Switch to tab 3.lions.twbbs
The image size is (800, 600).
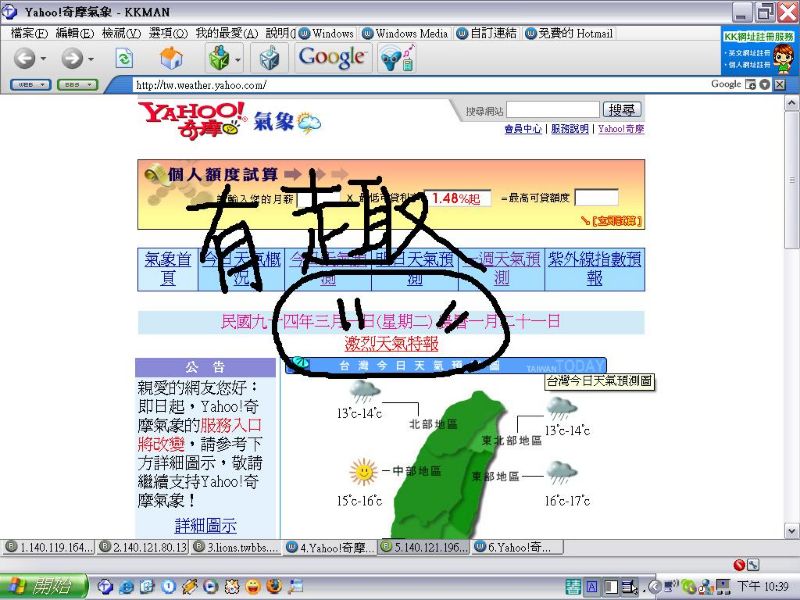(x=236, y=547)
